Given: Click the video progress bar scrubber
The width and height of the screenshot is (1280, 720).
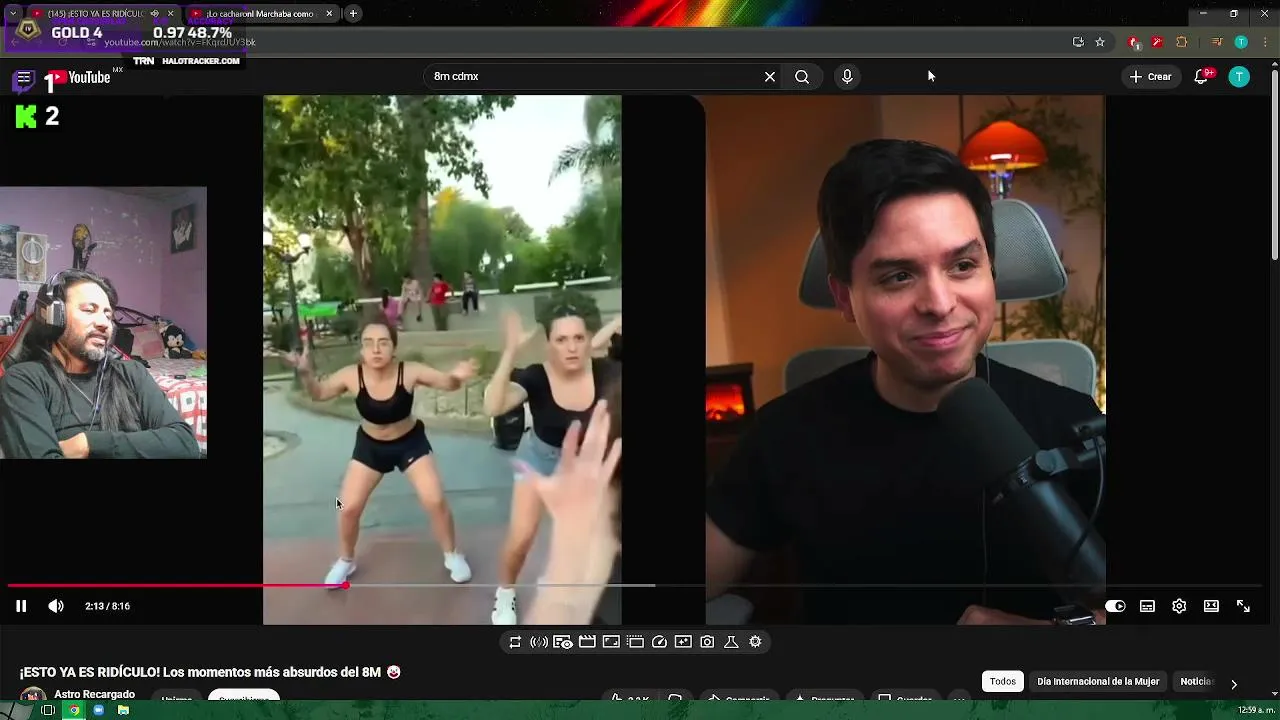Looking at the screenshot, I should 346,586.
